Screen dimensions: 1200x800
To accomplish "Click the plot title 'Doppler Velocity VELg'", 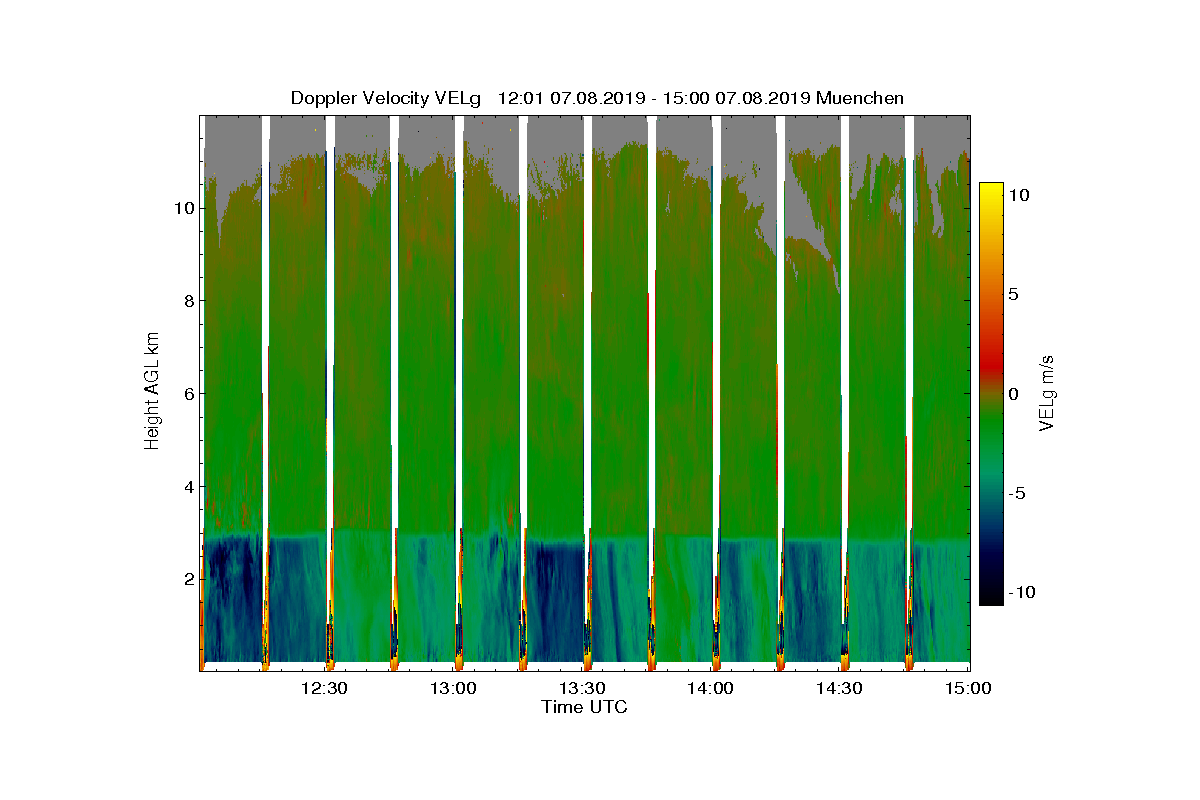I will click(x=386, y=98).
